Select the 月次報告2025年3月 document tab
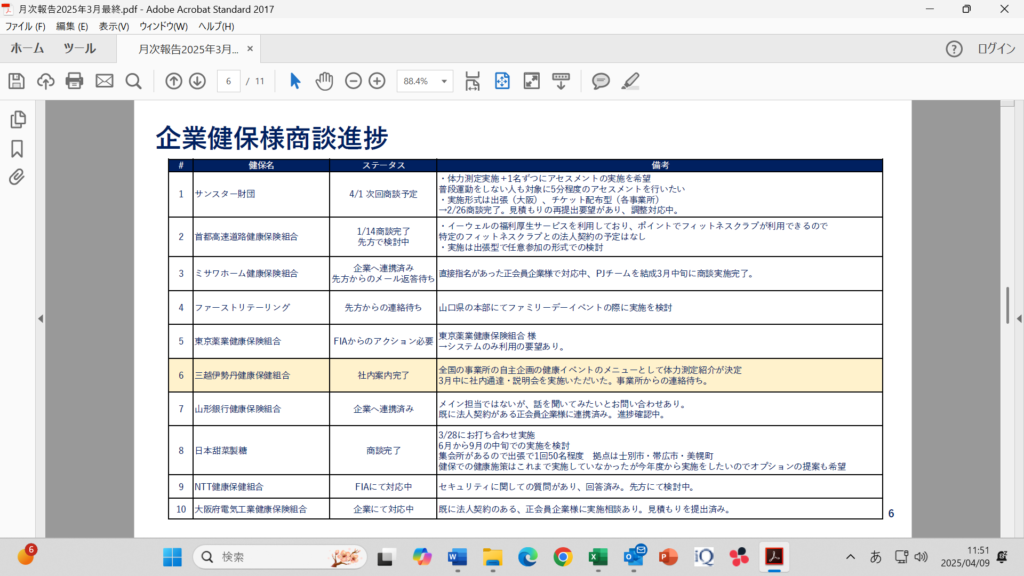 click(x=188, y=49)
